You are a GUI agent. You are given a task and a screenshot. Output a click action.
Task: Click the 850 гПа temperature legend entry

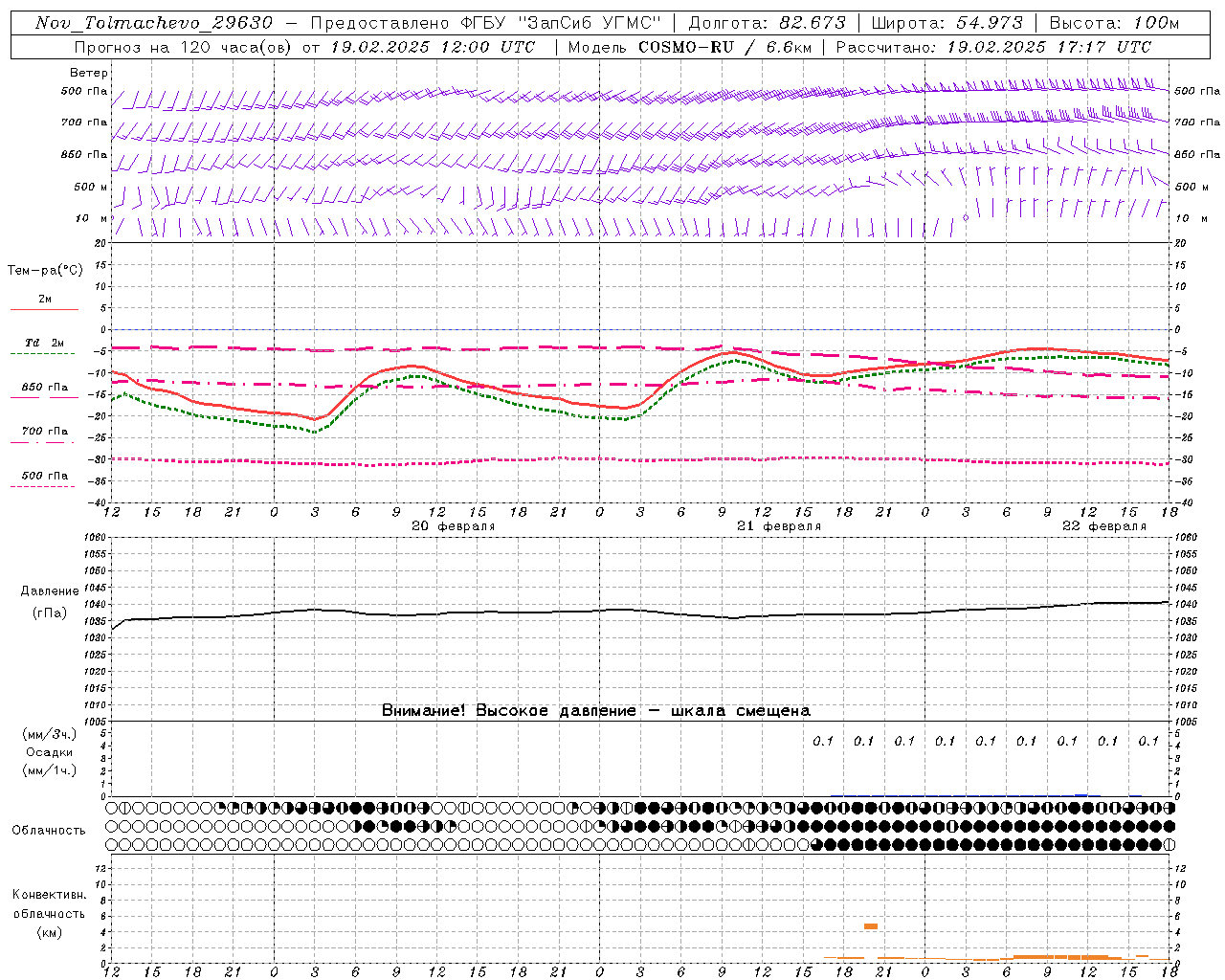(45, 388)
